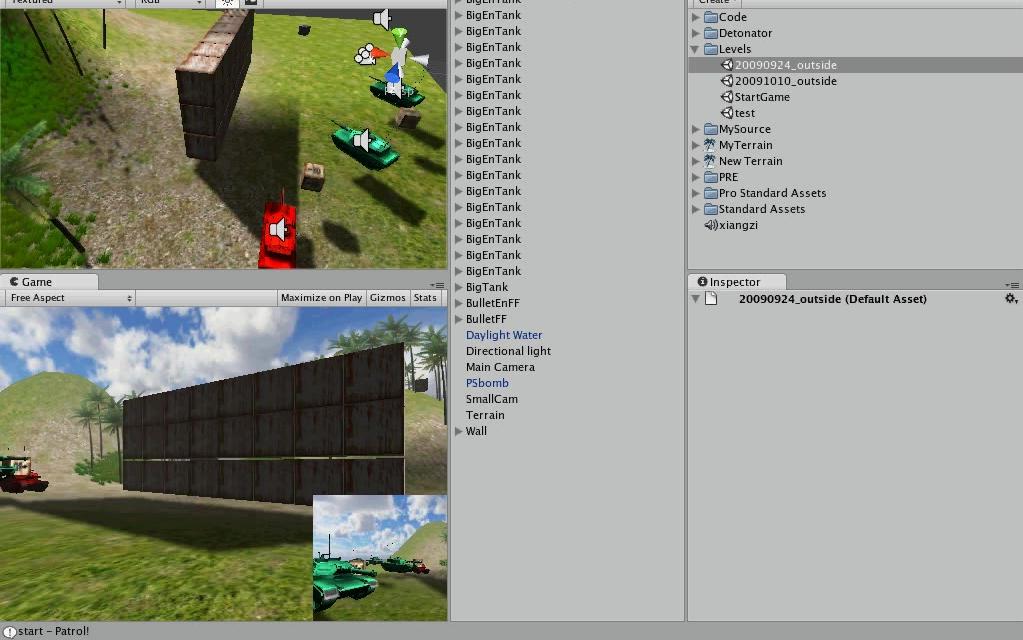Click the scene icon next to test
Screen dimensions: 1023x640
[728, 112]
